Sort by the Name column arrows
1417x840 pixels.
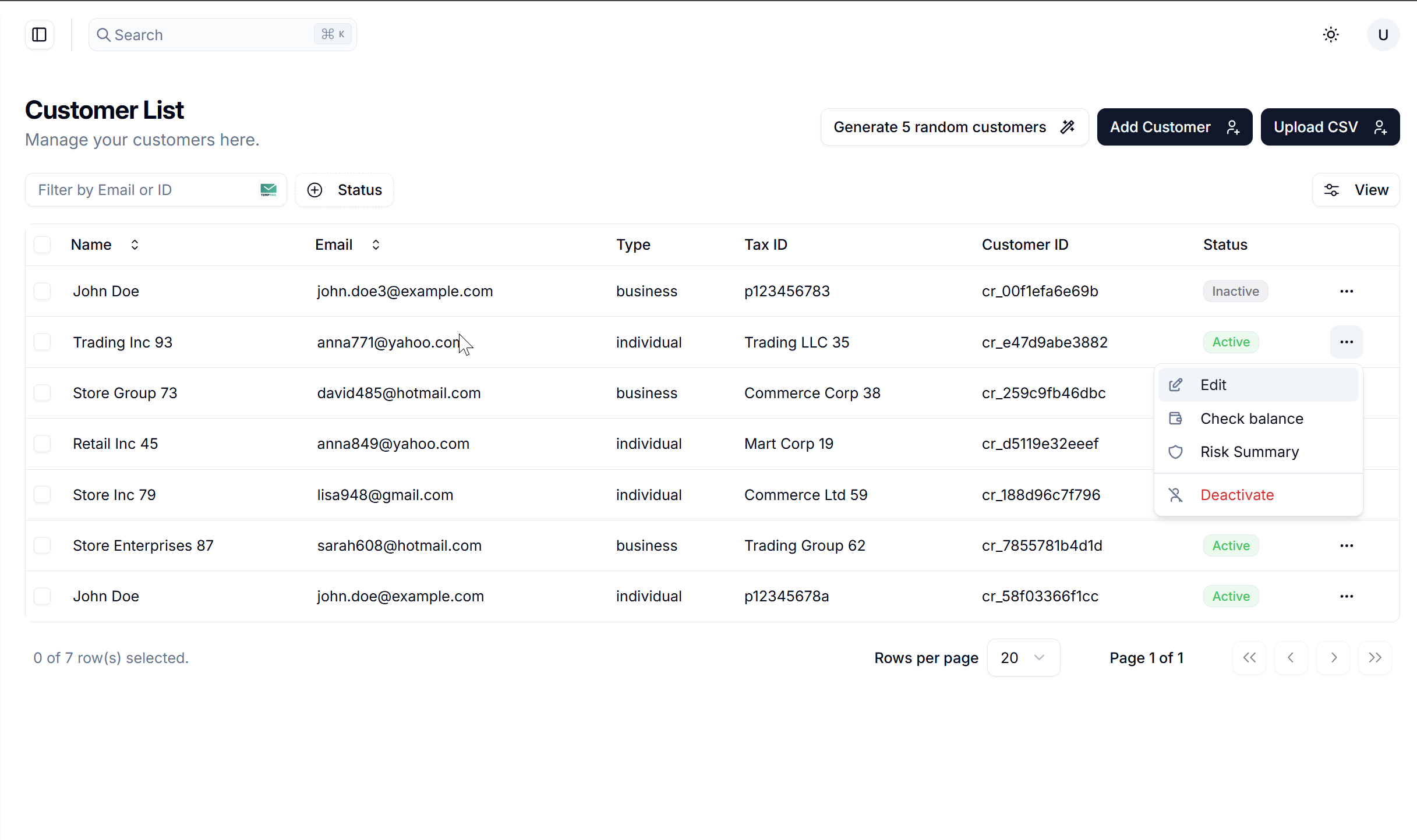click(135, 244)
